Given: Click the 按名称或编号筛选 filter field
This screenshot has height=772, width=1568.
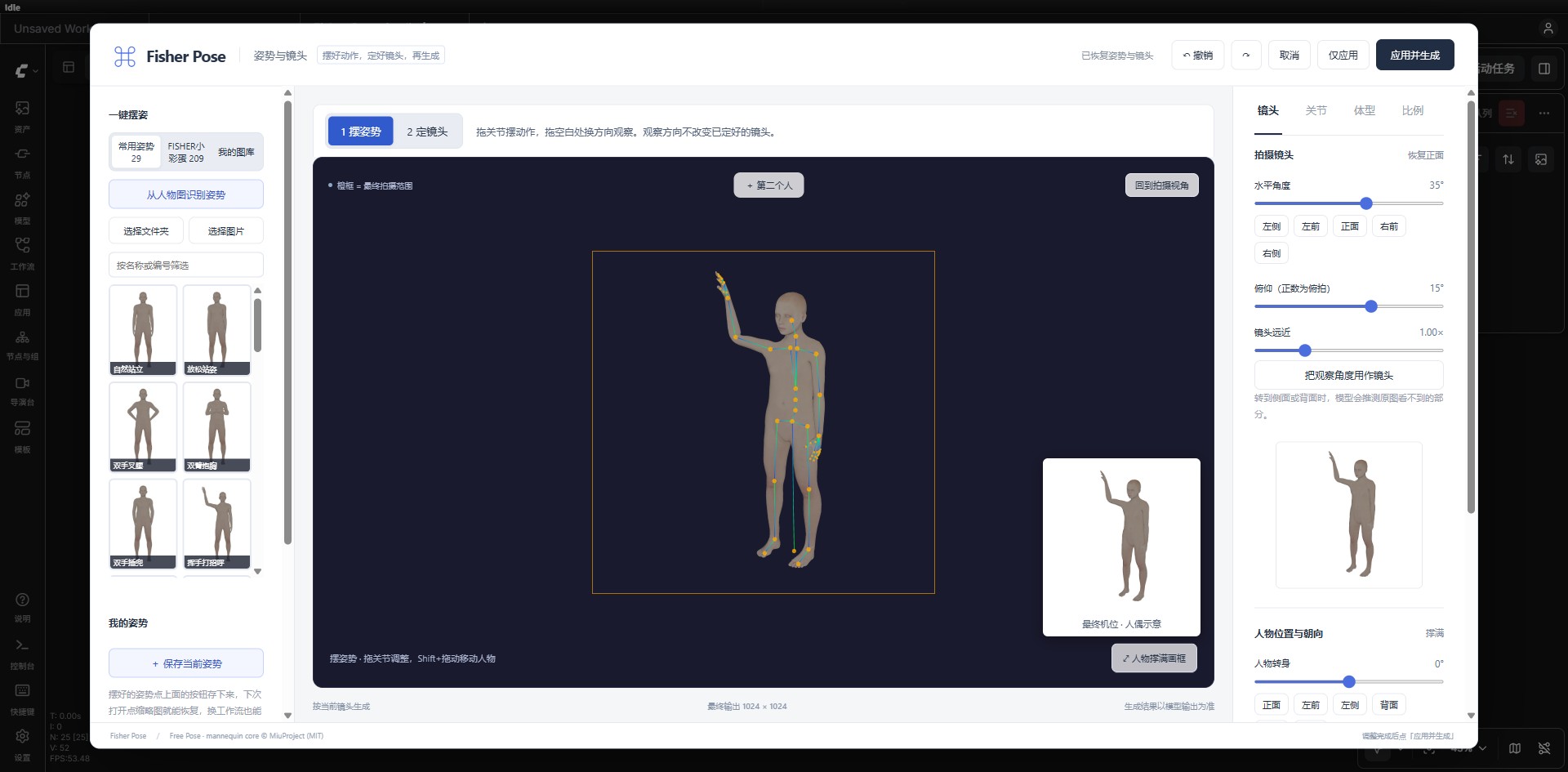Looking at the screenshot, I should pos(186,265).
